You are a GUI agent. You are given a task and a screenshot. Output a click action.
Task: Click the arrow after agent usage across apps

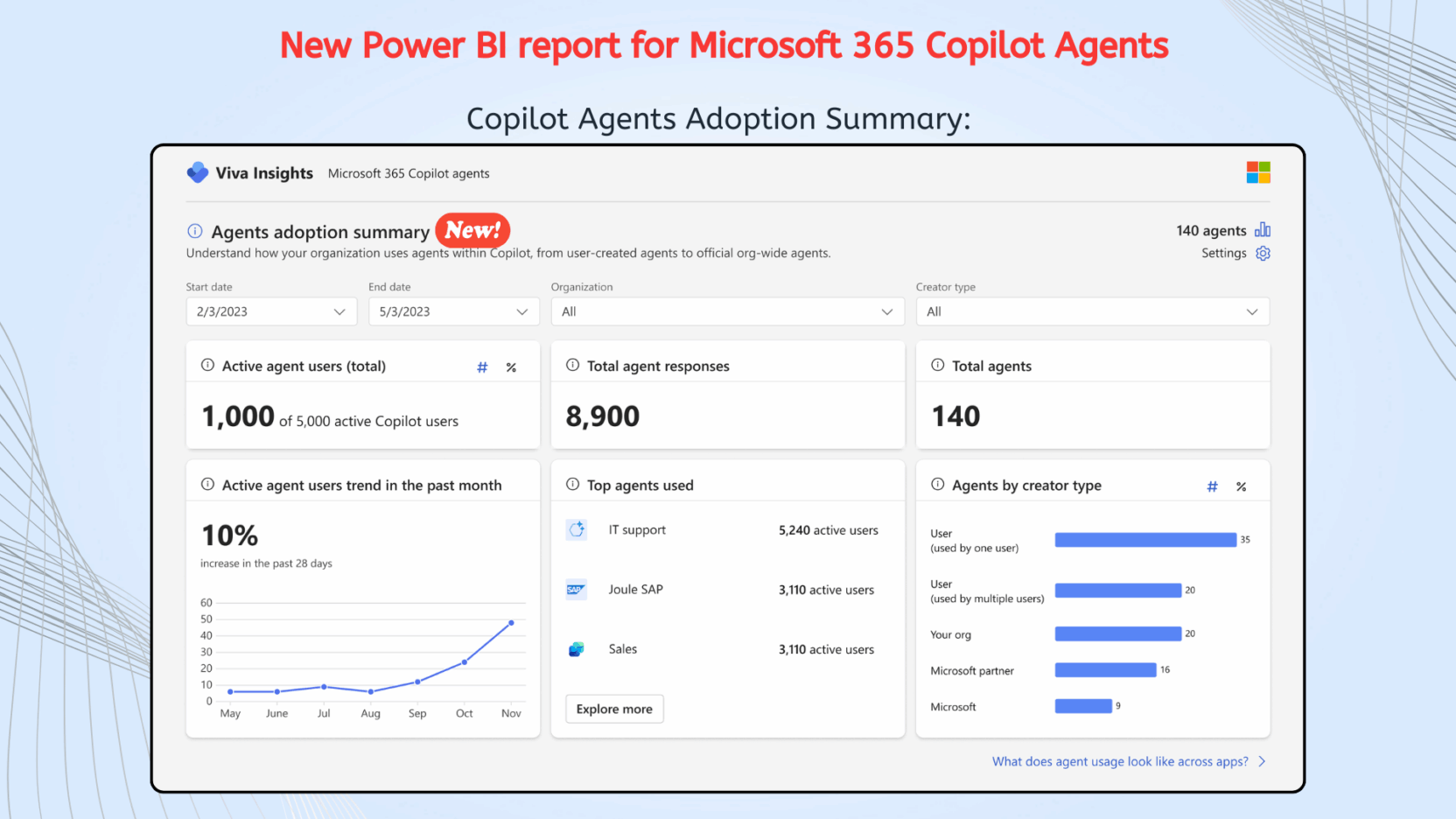(1262, 761)
